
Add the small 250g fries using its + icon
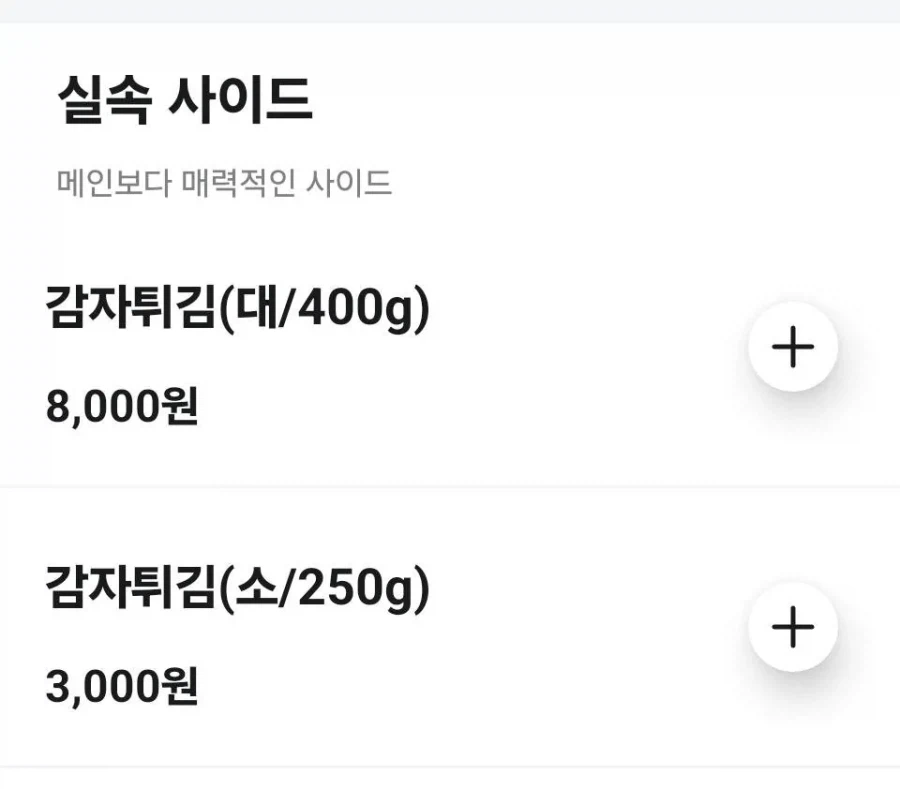point(793,629)
